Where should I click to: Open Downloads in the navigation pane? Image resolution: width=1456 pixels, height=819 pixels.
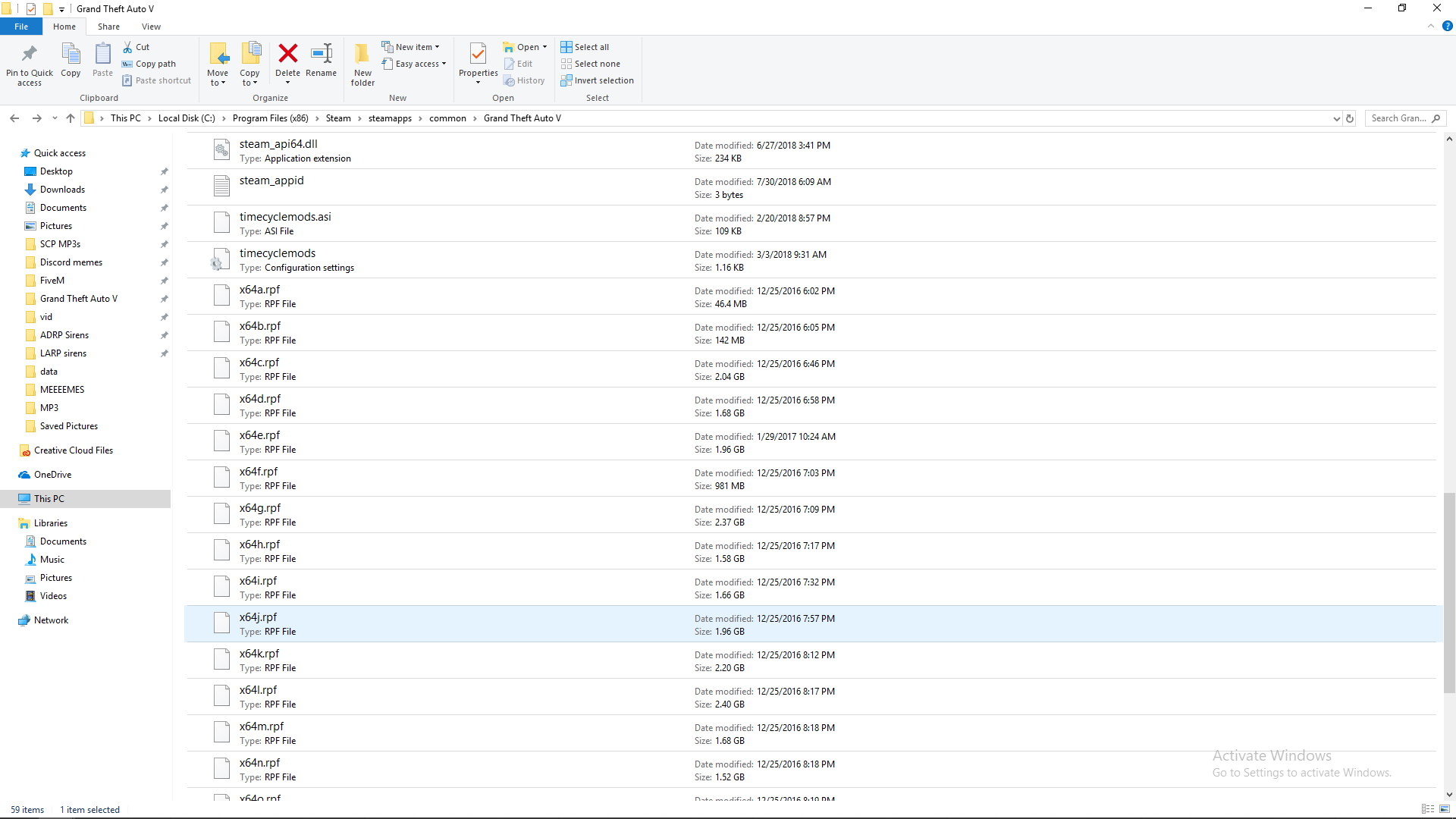[x=62, y=190]
